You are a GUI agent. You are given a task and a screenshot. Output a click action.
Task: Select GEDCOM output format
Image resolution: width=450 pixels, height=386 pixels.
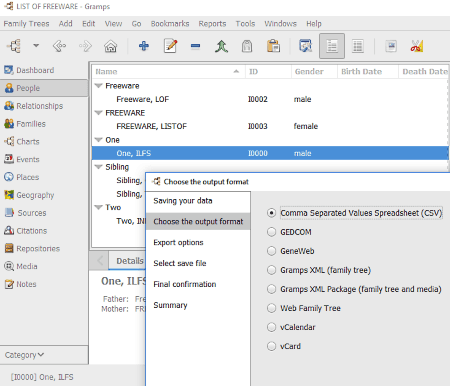click(x=289, y=232)
